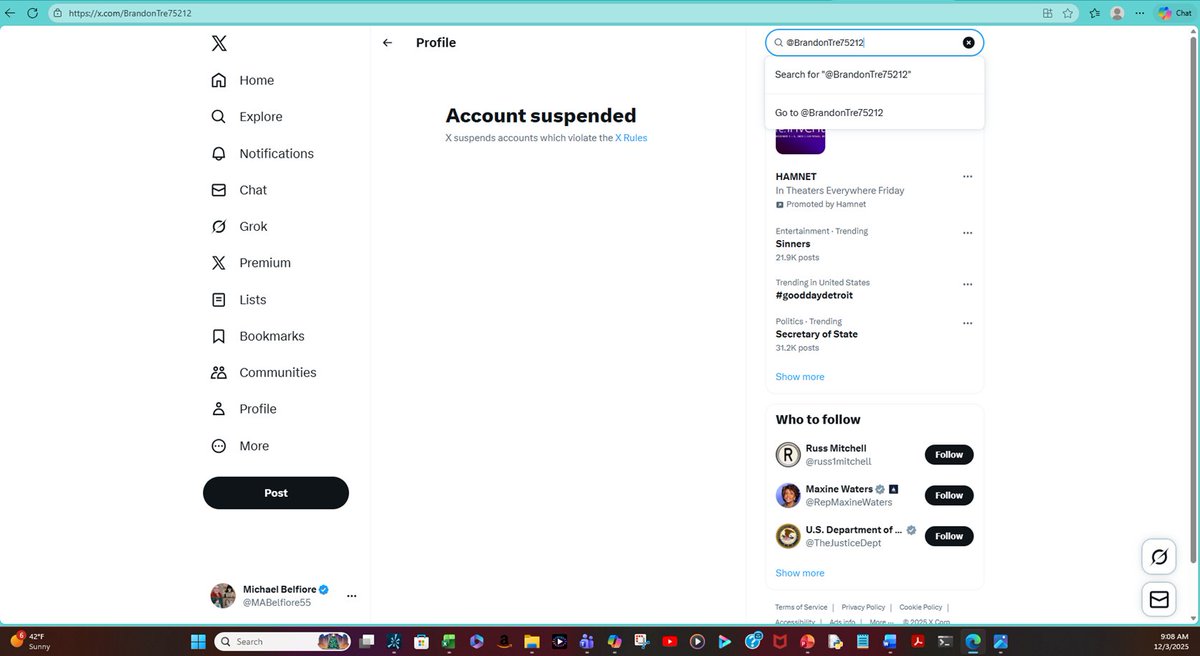Open options for the Sinners trend
The height and width of the screenshot is (656, 1200).
(967, 233)
